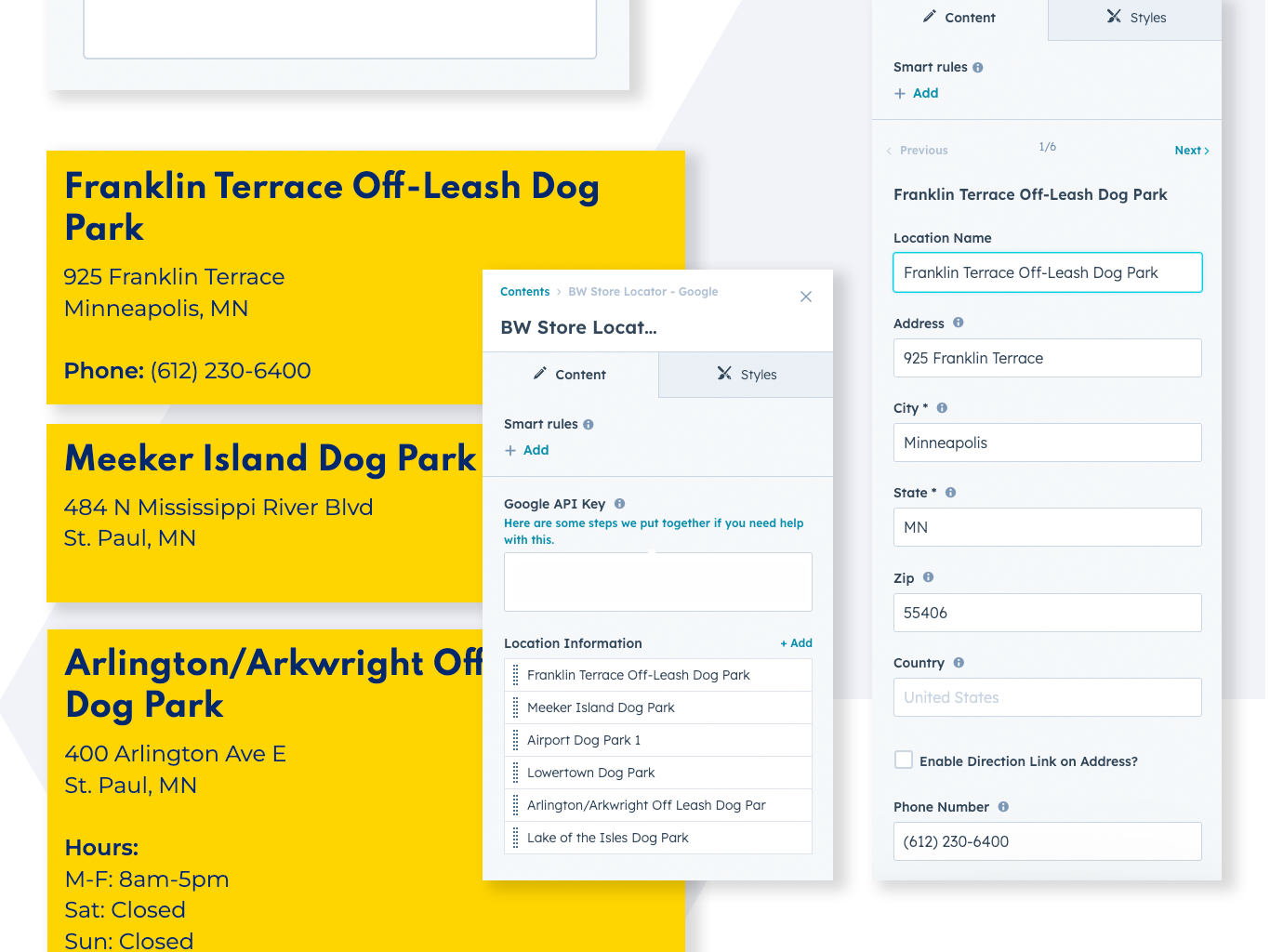
Task: Click the State info icon
Action: [950, 493]
